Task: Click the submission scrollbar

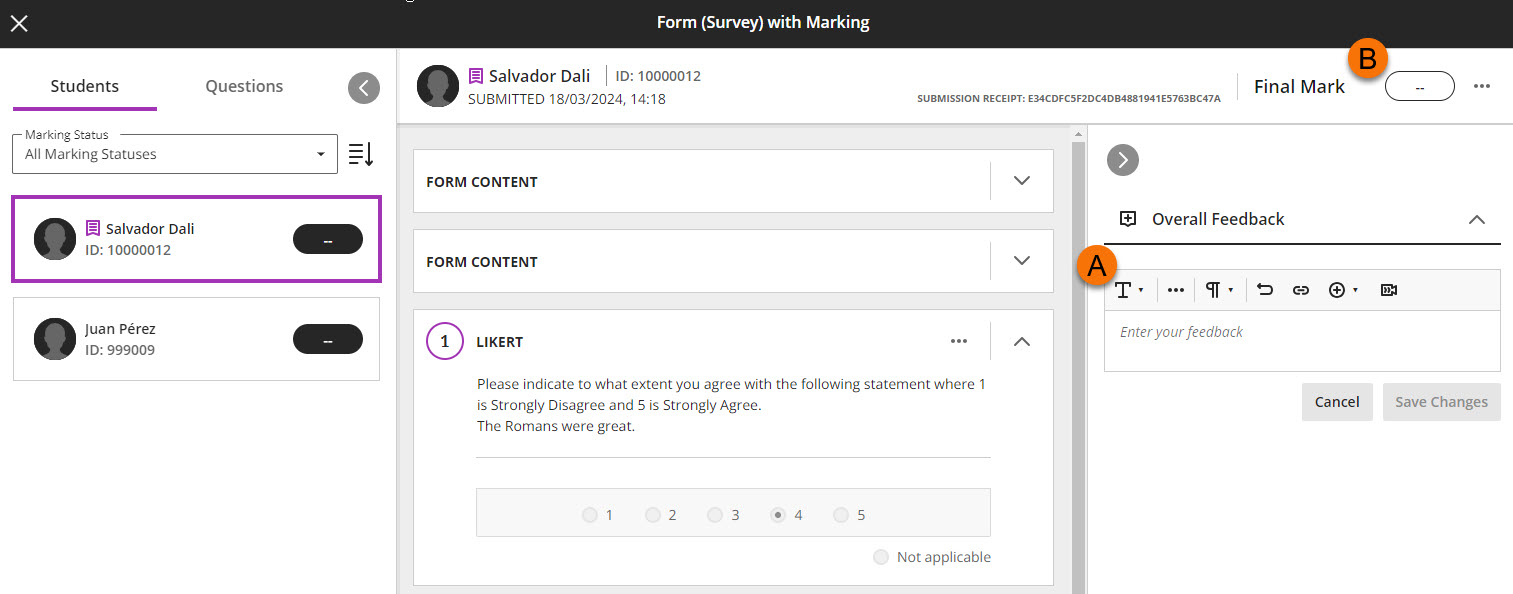Action: click(x=1077, y=360)
